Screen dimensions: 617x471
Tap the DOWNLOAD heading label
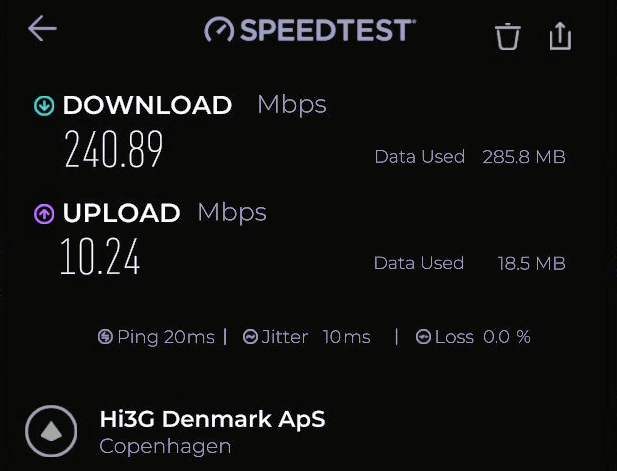pos(147,105)
